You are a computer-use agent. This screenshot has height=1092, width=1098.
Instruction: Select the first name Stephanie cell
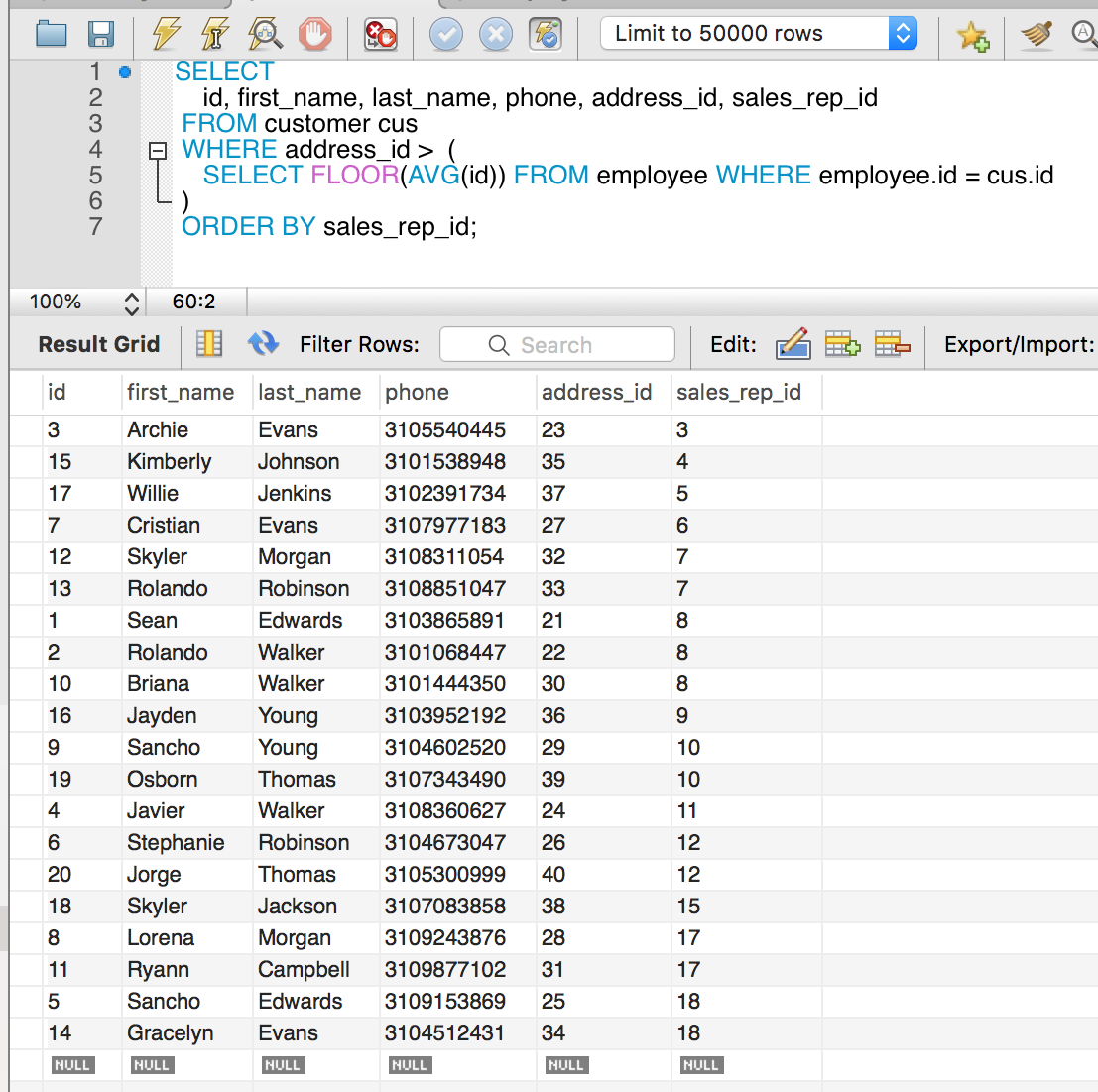point(187,843)
